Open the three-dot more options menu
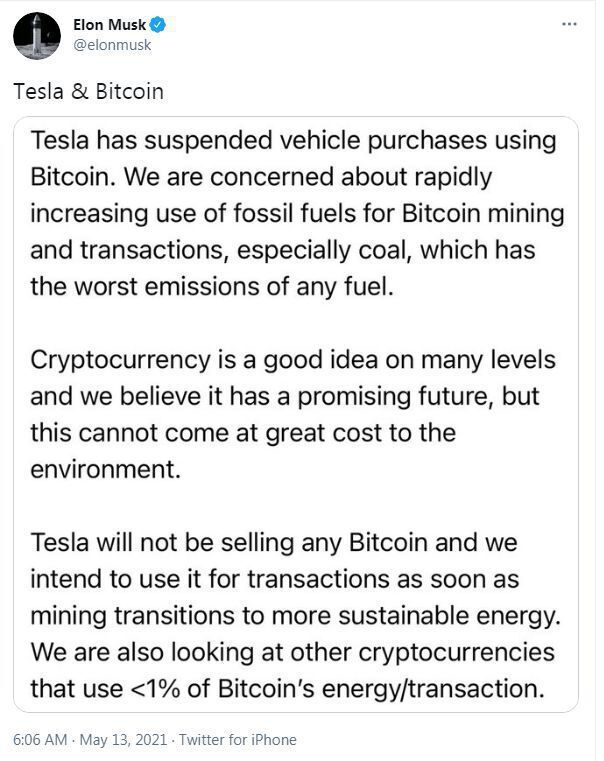Screen dimensions: 604x761 569,24
